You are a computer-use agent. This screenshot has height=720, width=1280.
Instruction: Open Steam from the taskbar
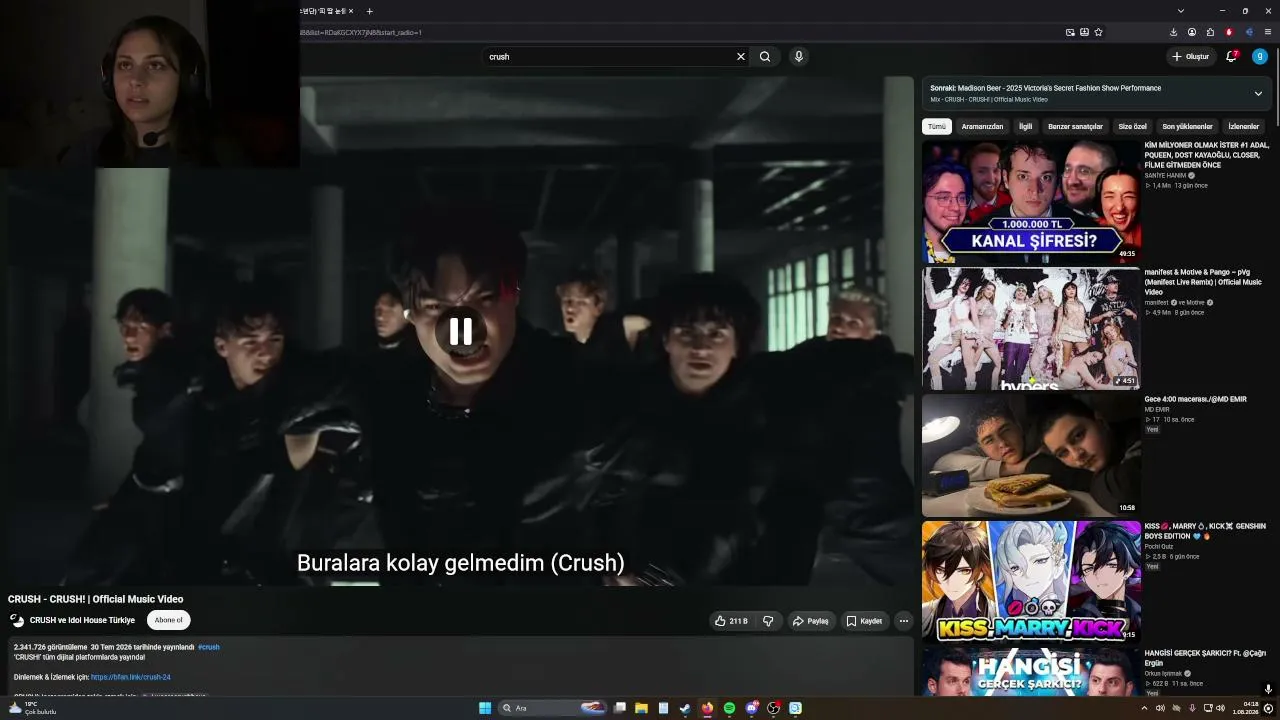[685, 708]
